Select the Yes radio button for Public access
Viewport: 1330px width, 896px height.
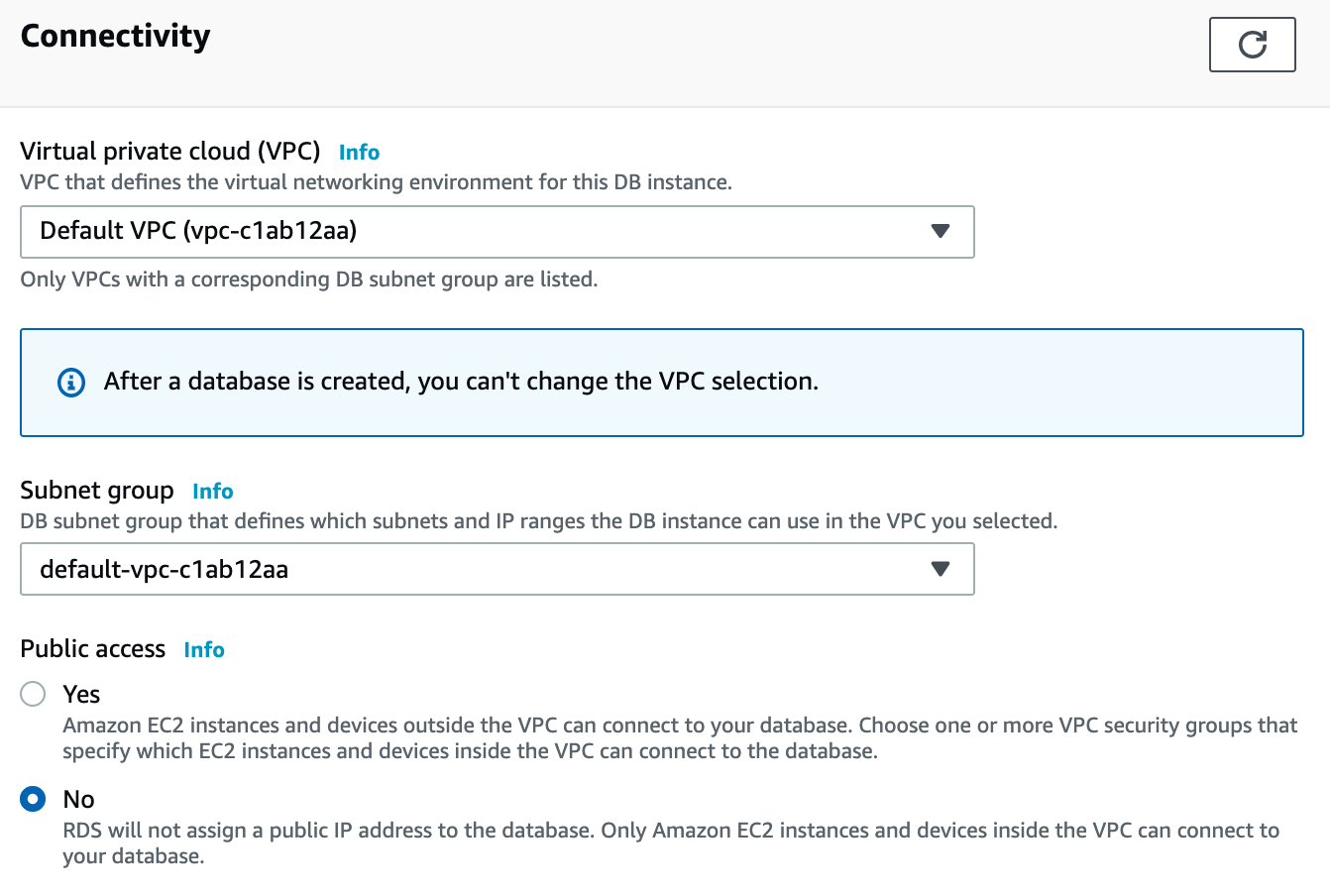pyautogui.click(x=33, y=694)
